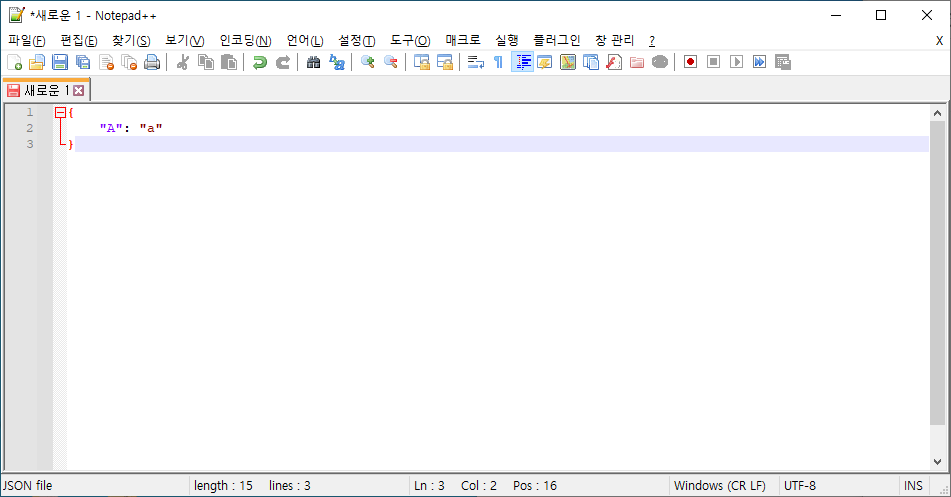
Task: Collapse JSON block fold marker line 1
Action: (x=60, y=112)
